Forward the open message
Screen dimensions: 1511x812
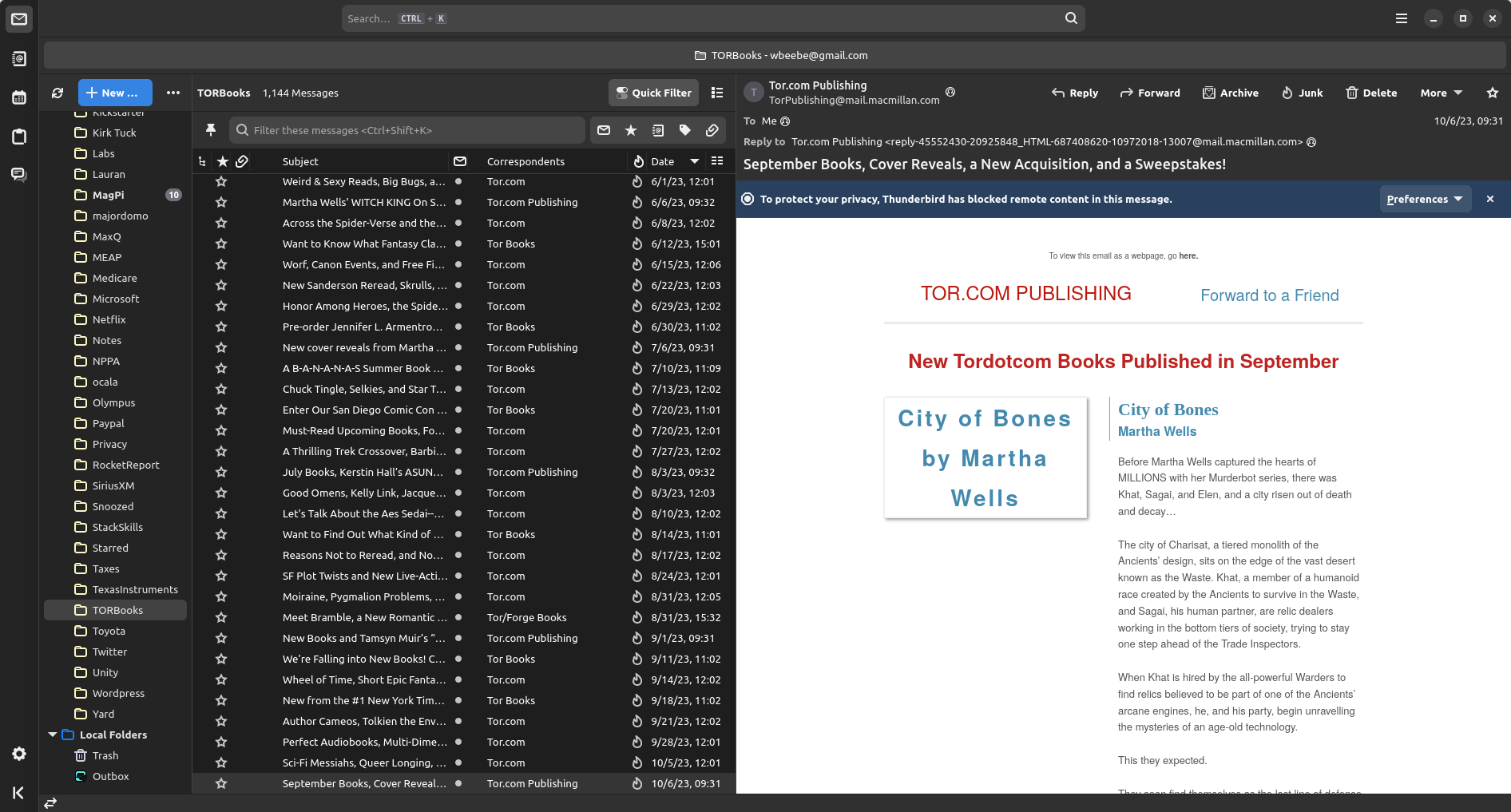tap(1150, 93)
